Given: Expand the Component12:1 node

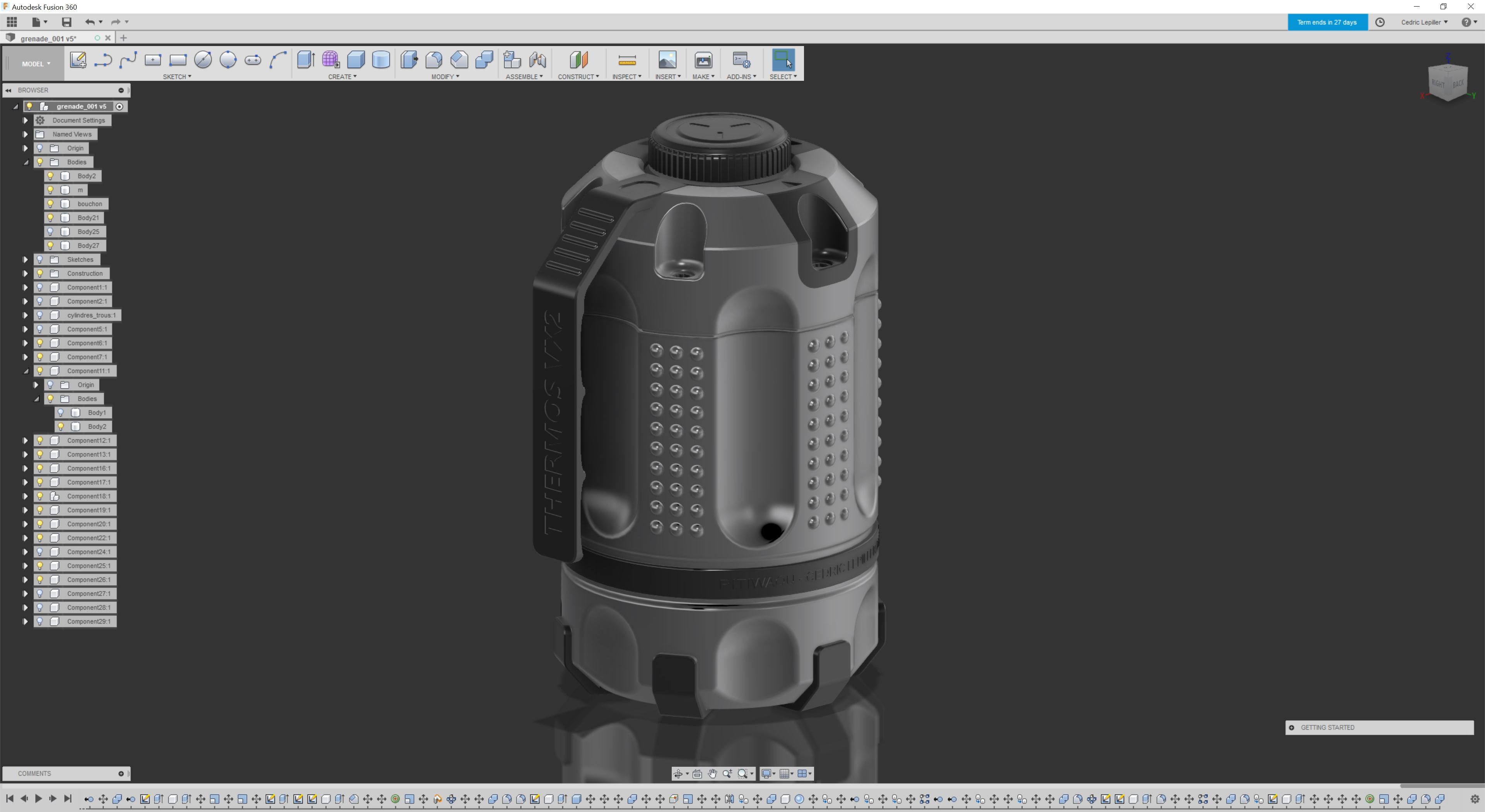Looking at the screenshot, I should 26,440.
